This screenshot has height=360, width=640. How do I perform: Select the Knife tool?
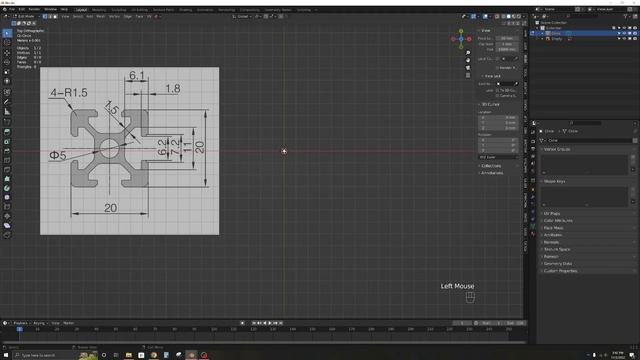[7, 169]
